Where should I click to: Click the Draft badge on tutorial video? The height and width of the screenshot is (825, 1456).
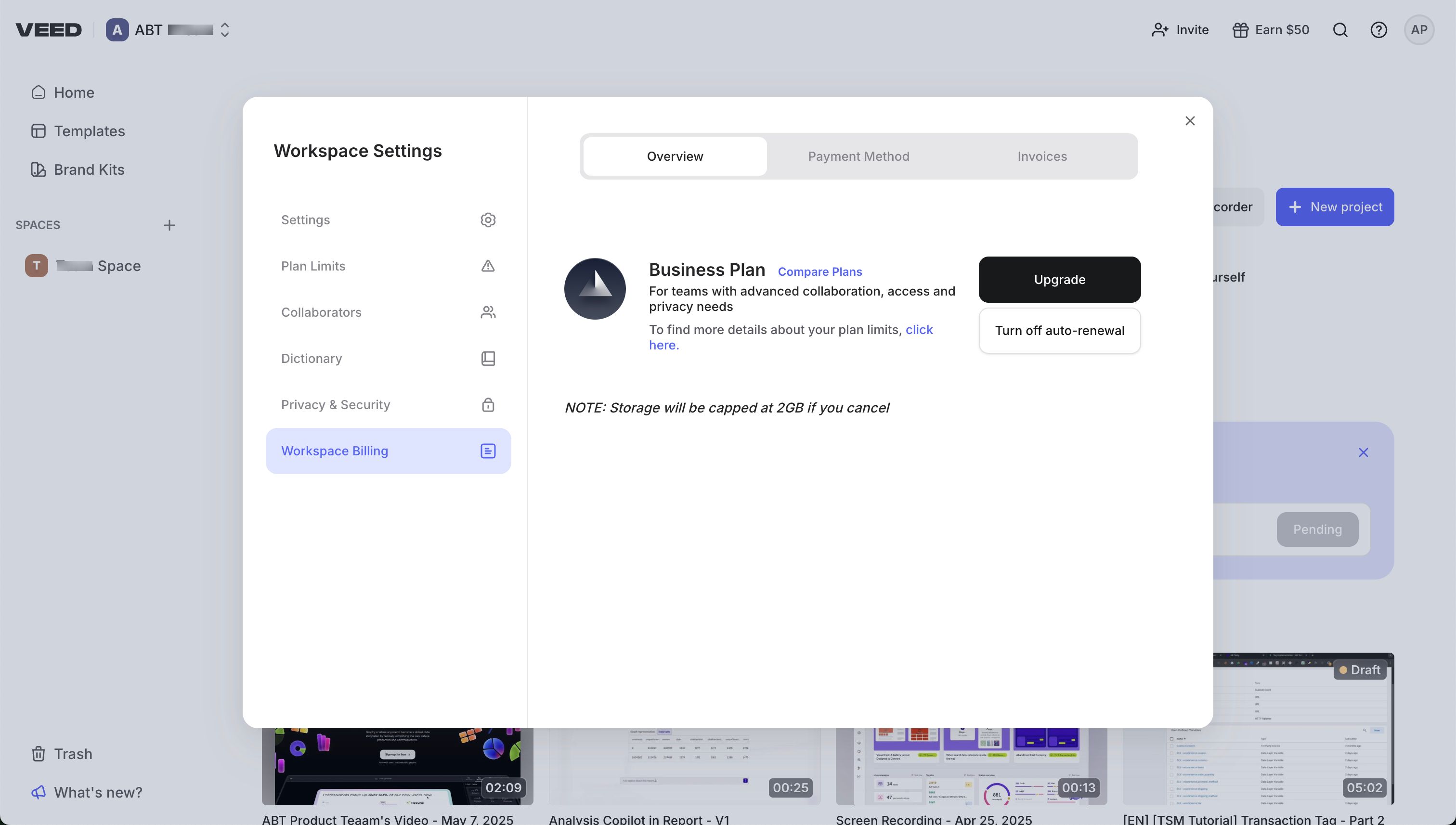click(x=1360, y=670)
